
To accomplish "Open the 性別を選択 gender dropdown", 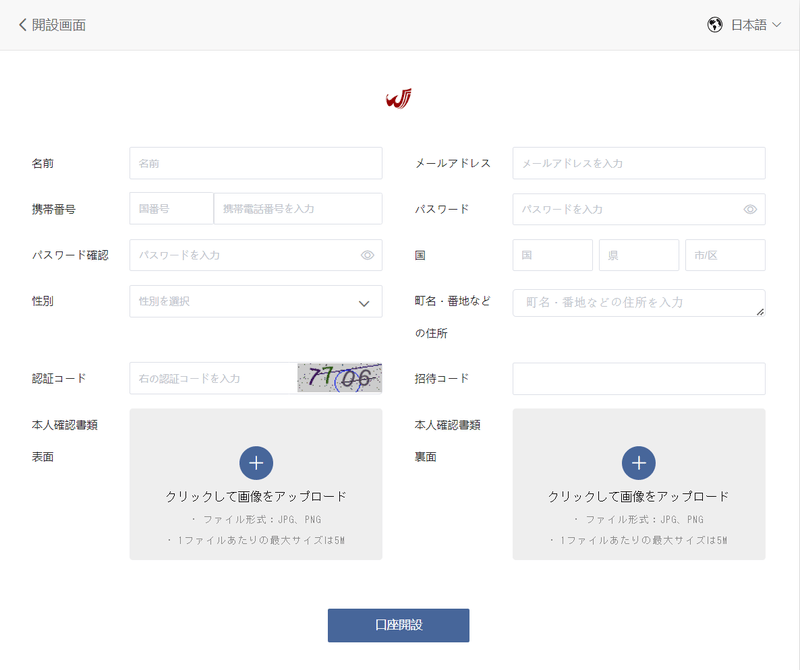I will tap(256, 302).
